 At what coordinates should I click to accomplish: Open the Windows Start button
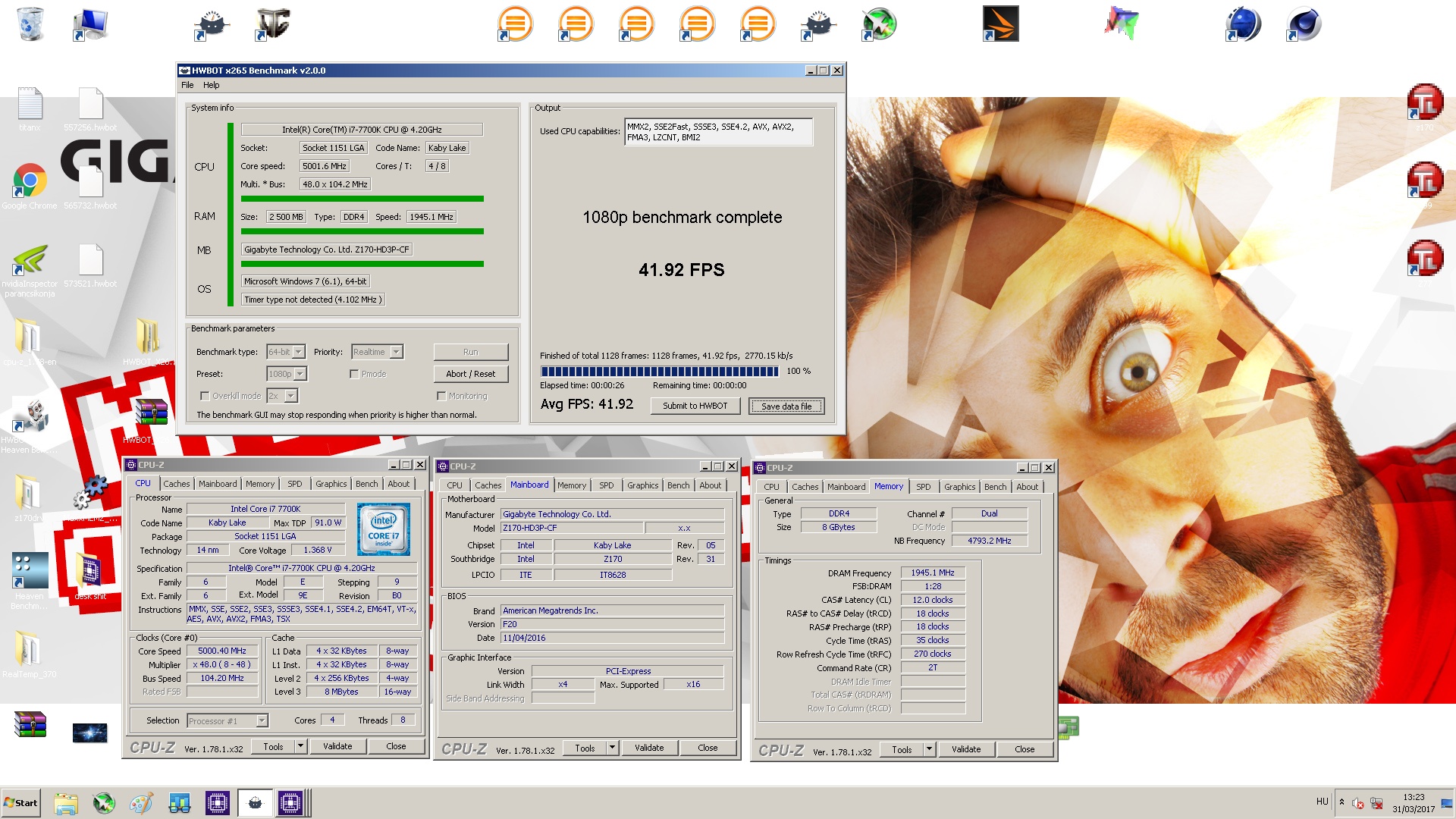pyautogui.click(x=21, y=803)
